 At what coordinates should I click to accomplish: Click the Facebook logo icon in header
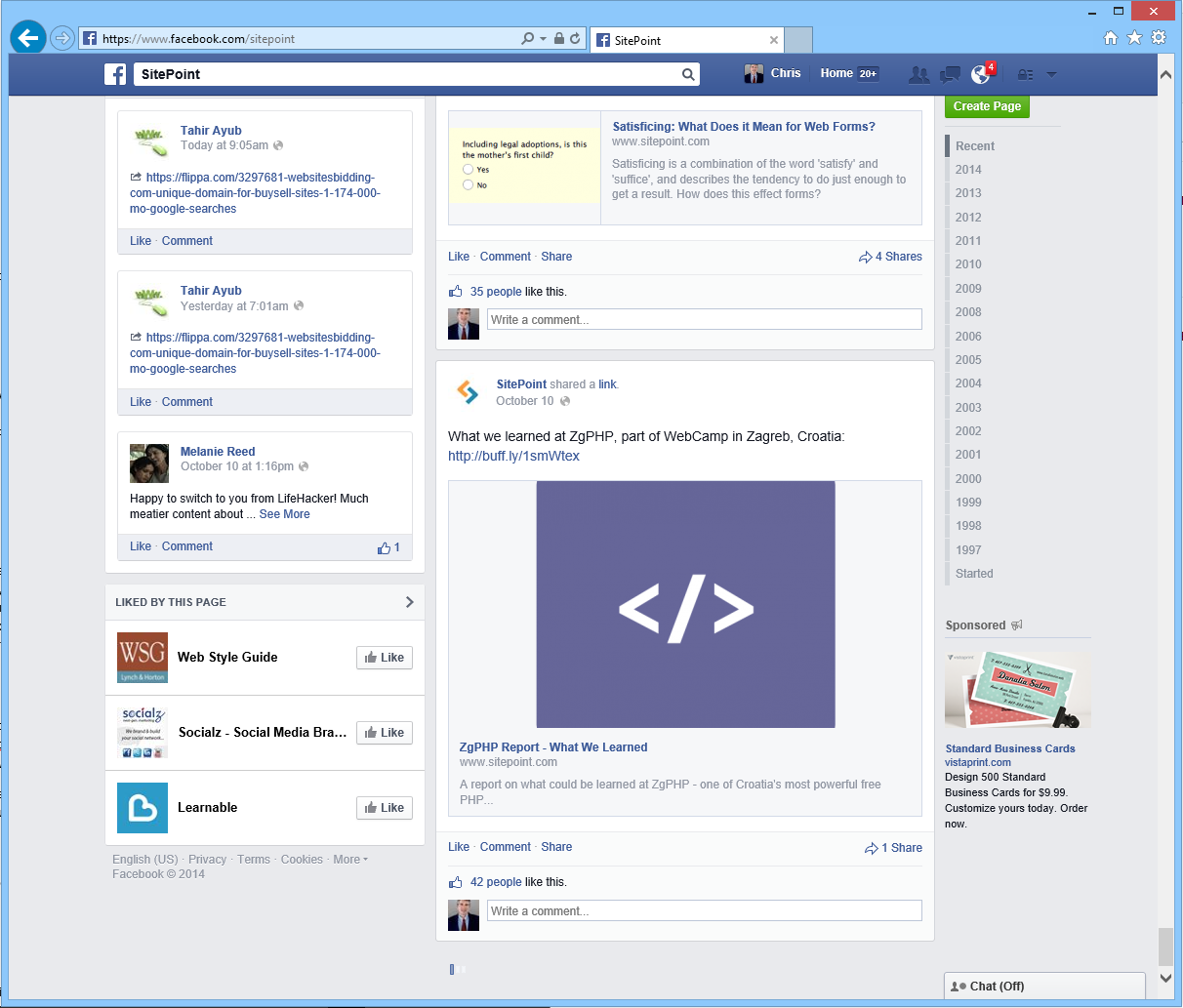(115, 74)
